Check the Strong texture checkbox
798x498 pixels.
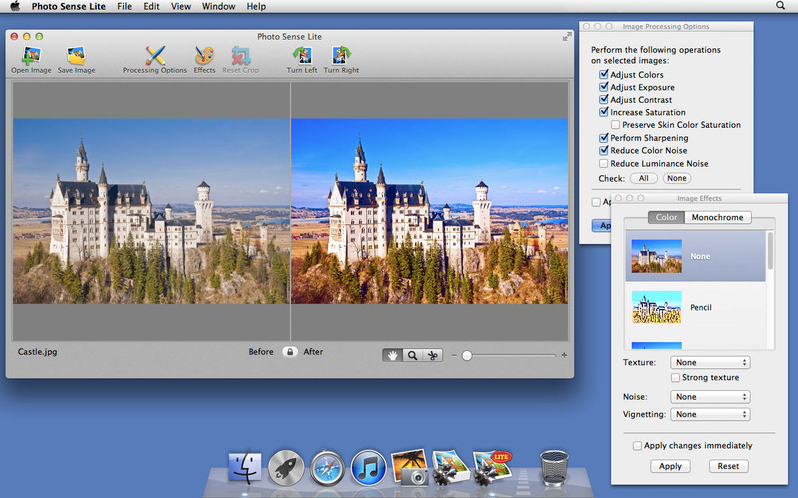click(675, 377)
